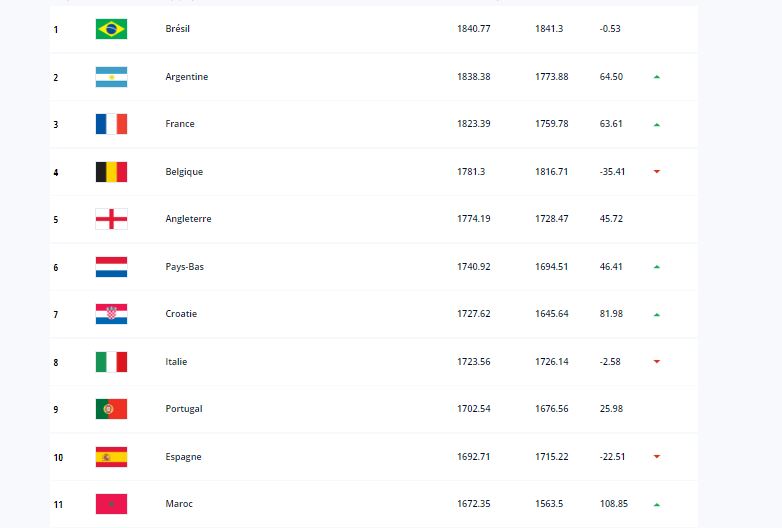Viewport: 782px width, 528px height.
Task: Click the England flag icon
Action: click(x=111, y=219)
